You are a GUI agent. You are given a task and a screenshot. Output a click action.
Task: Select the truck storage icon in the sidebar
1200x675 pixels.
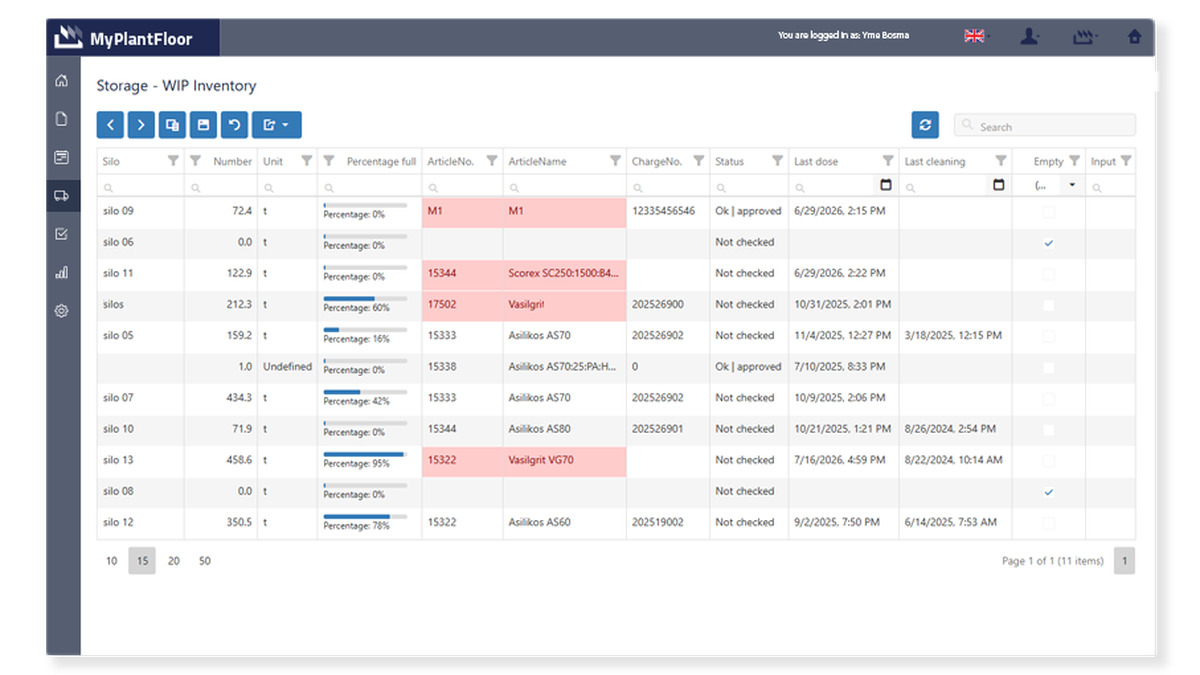pyautogui.click(x=62, y=196)
